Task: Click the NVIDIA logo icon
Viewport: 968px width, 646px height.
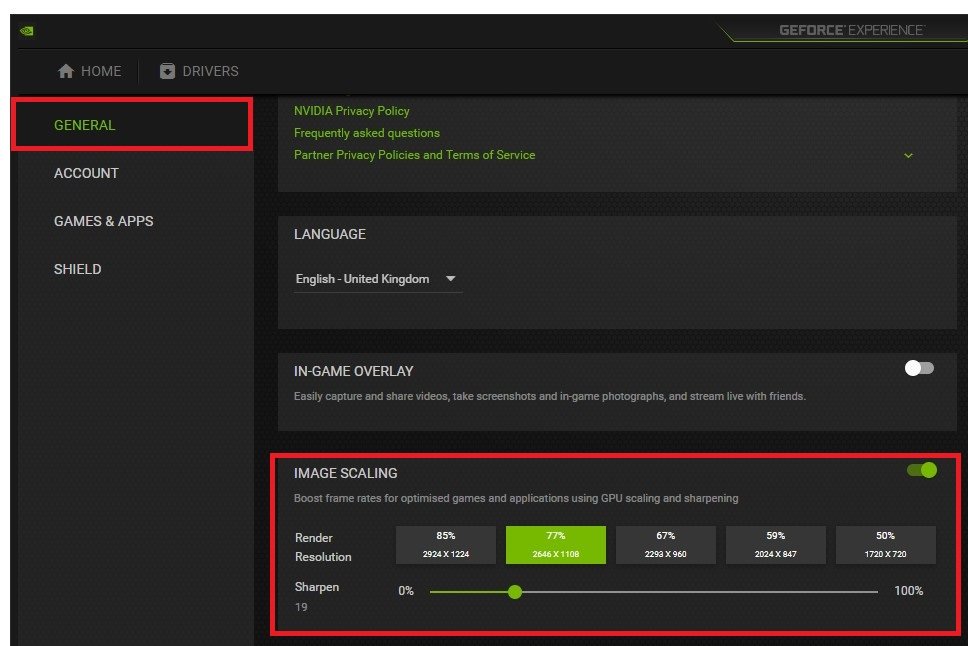Action: [27, 31]
